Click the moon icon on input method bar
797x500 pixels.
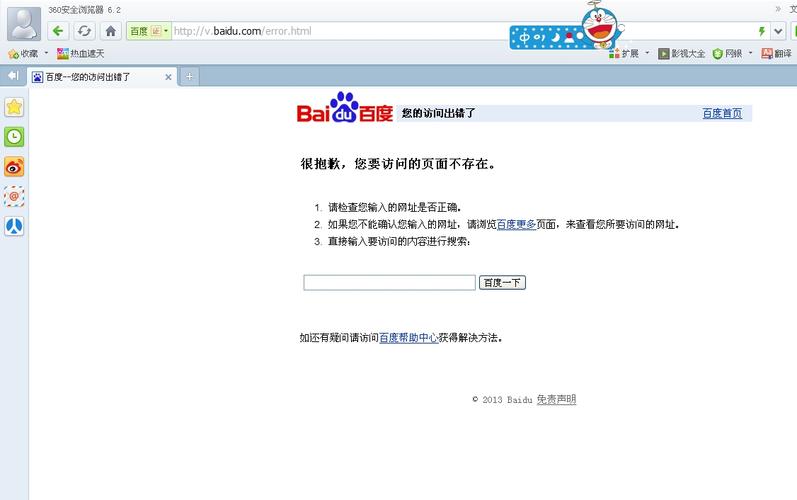[556, 37]
